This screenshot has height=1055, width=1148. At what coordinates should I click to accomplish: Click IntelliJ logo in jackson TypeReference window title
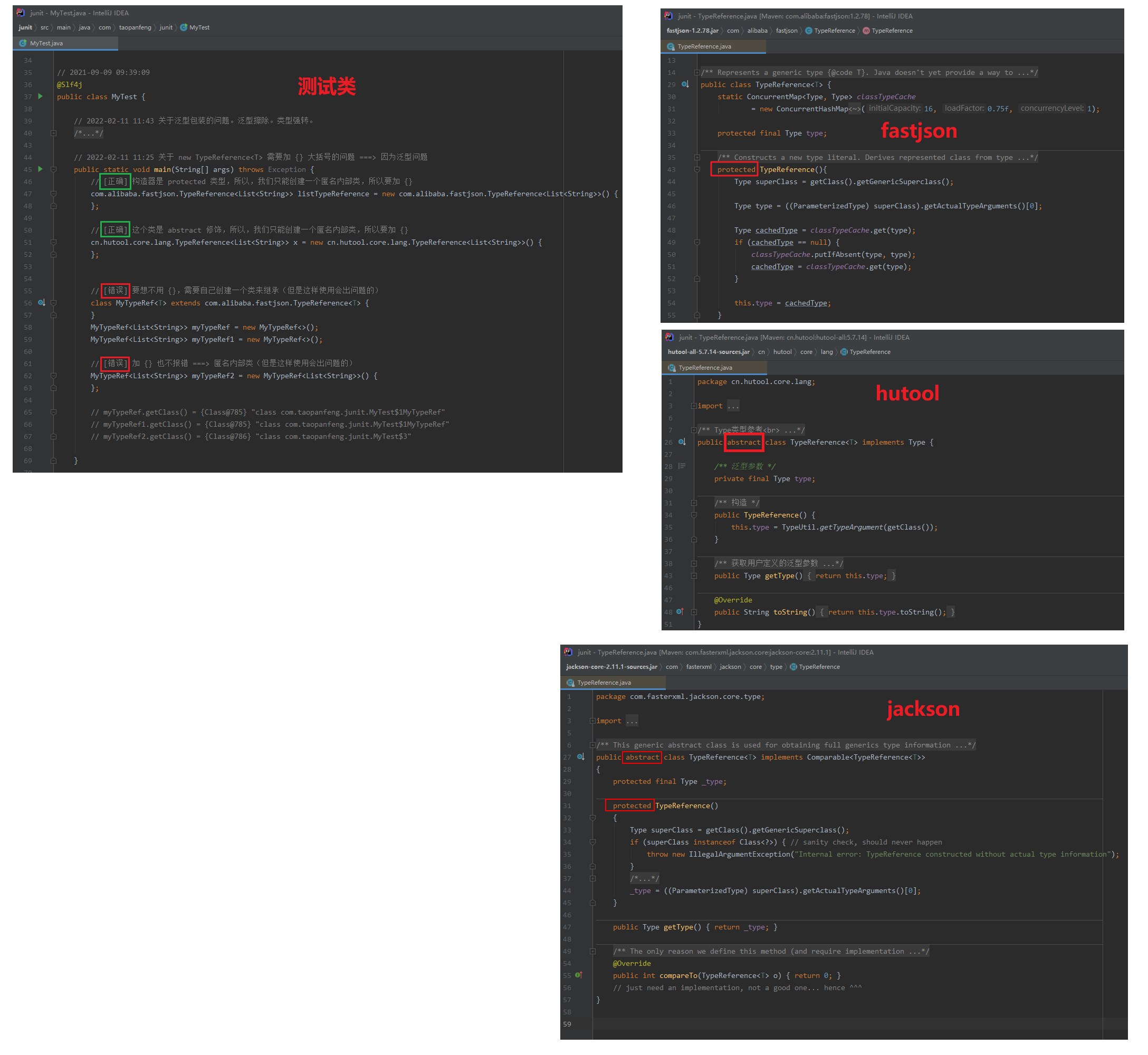pos(568,652)
